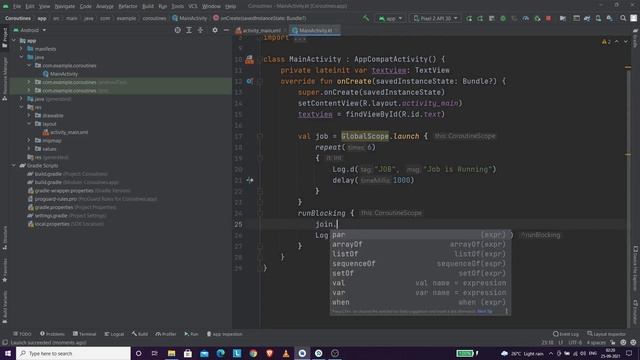Image resolution: width=640 pixels, height=360 pixels.
Task: Click the taskbar search box
Action: pyautogui.click(x=73, y=353)
